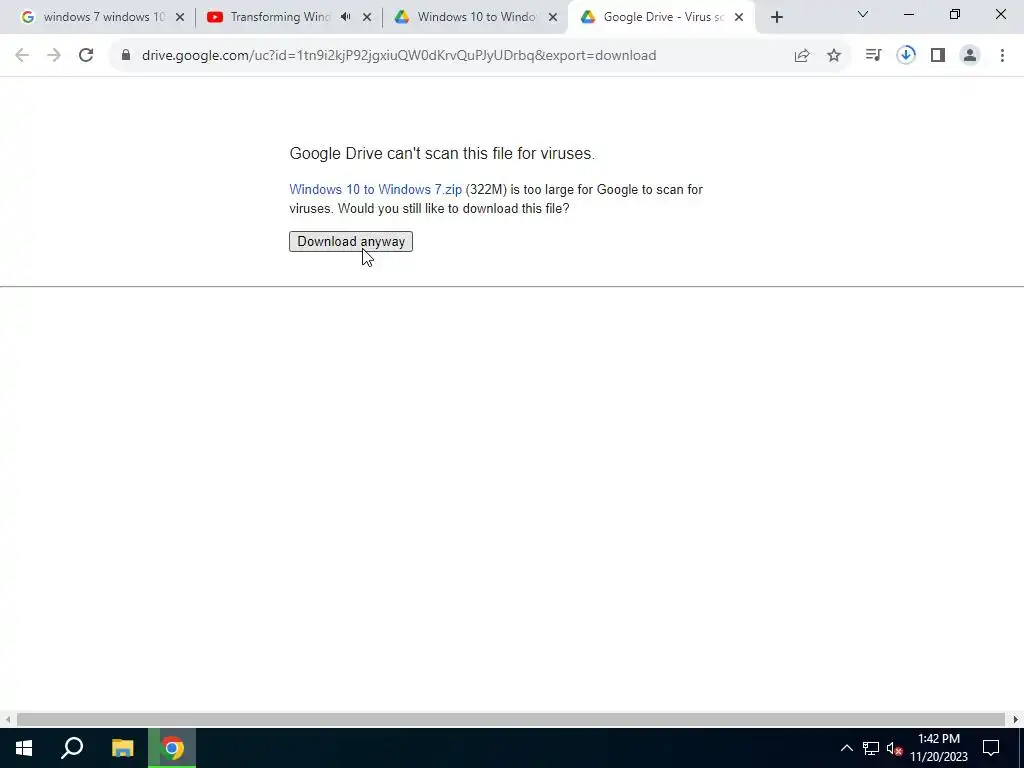Click the horizontal scrollbar thumb

click(x=511, y=719)
